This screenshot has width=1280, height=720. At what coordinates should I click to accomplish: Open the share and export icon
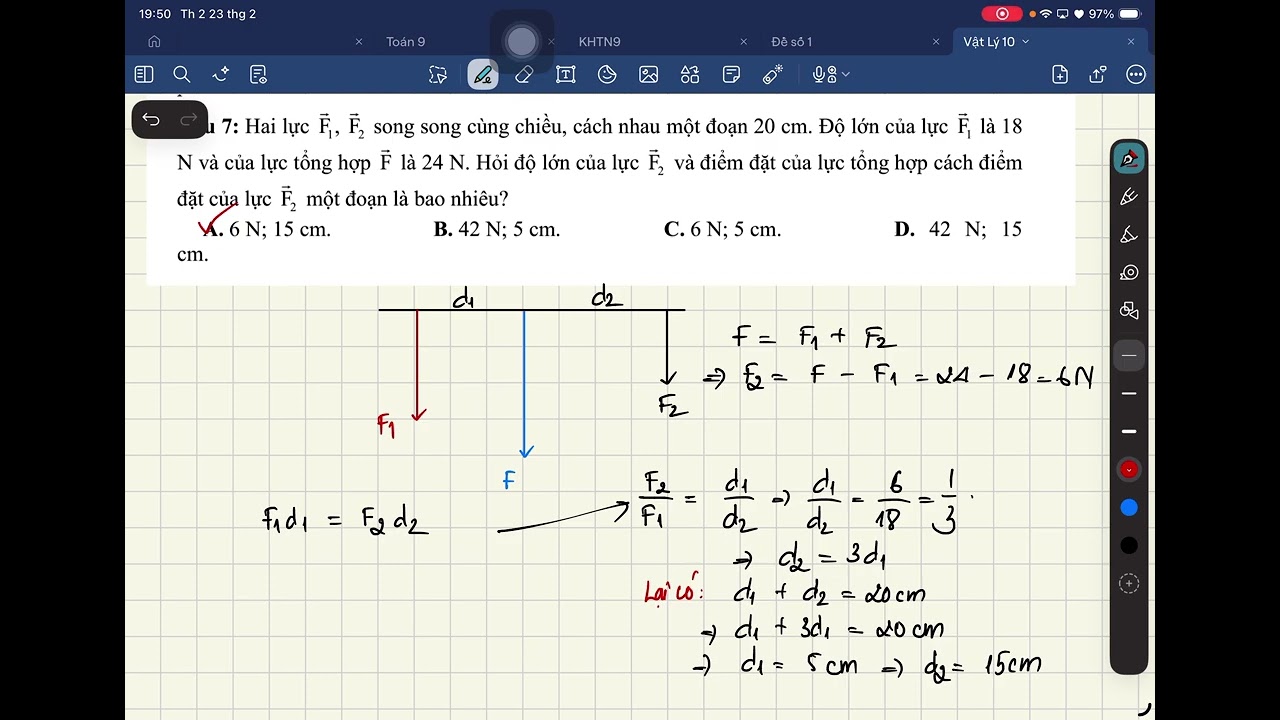[1097, 74]
